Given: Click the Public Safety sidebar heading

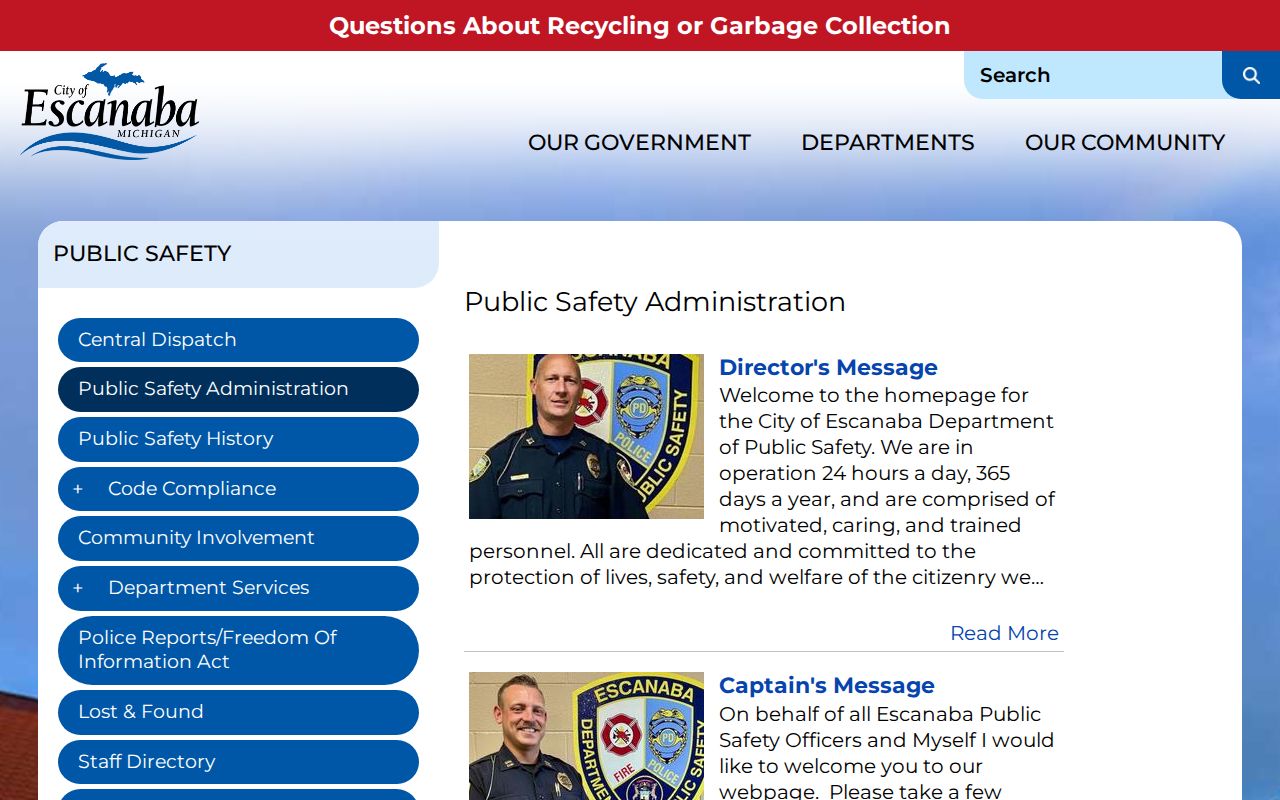Looking at the screenshot, I should pyautogui.click(x=142, y=254).
